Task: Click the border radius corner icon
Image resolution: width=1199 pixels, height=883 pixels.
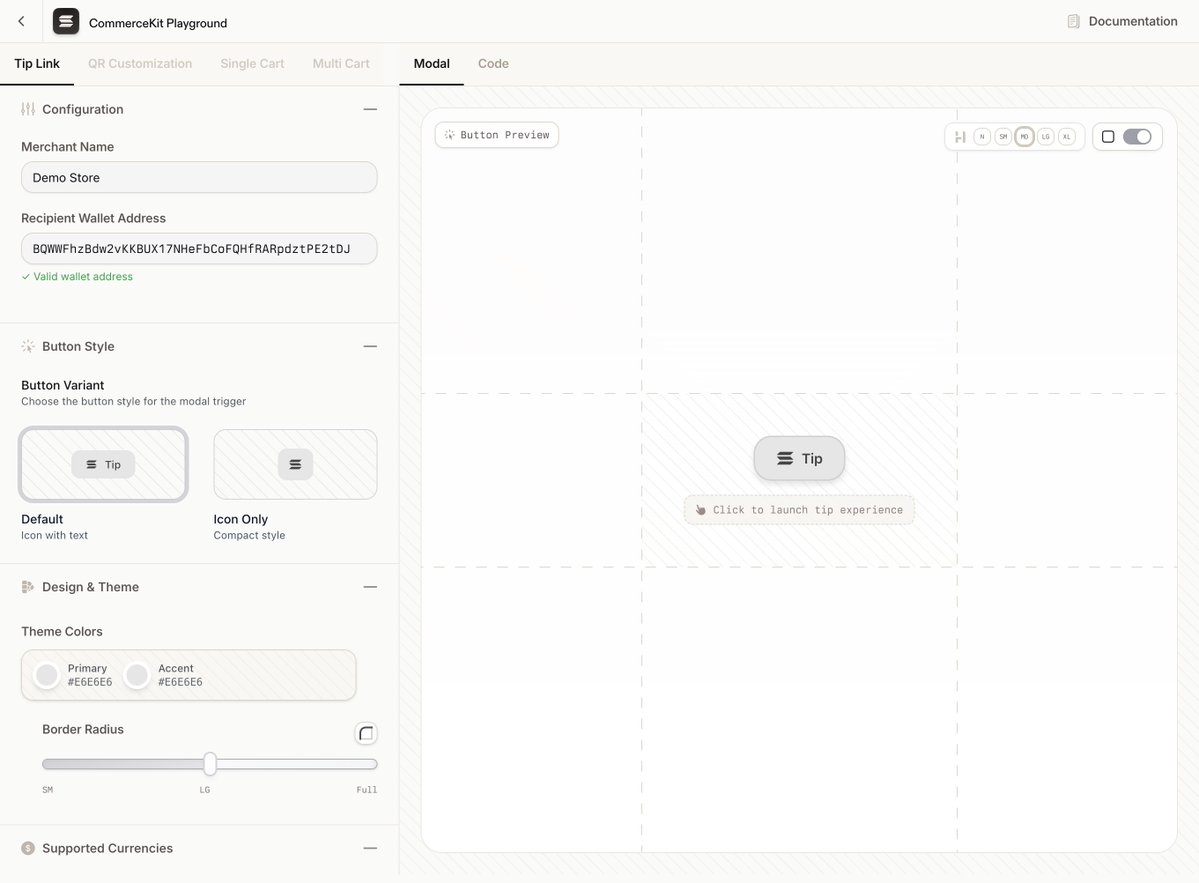Action: [x=366, y=733]
